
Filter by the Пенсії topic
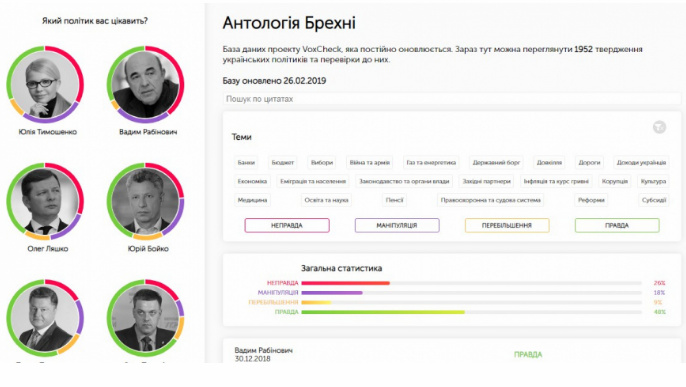pos(394,200)
